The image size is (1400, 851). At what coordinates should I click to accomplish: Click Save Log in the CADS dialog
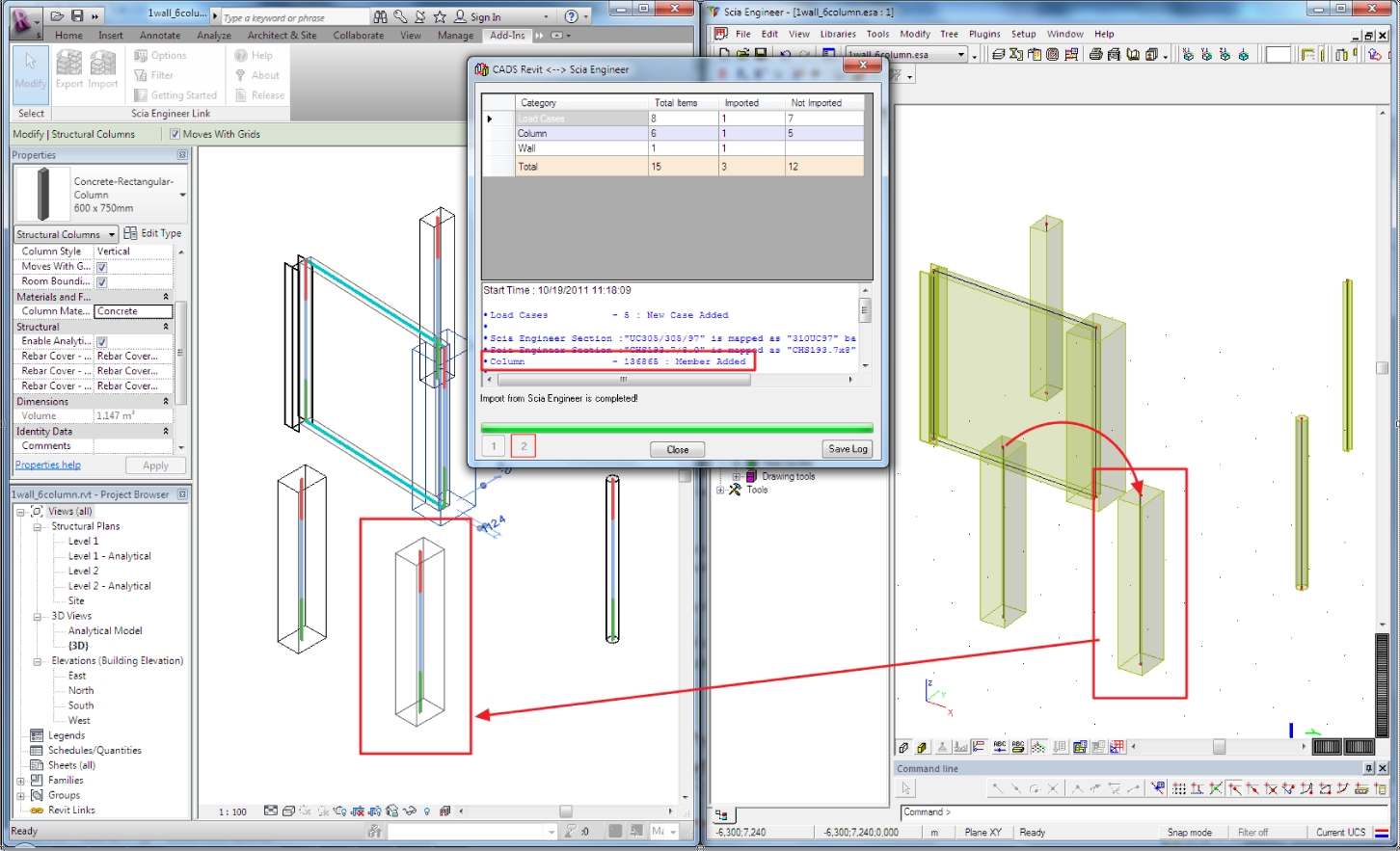(x=846, y=448)
